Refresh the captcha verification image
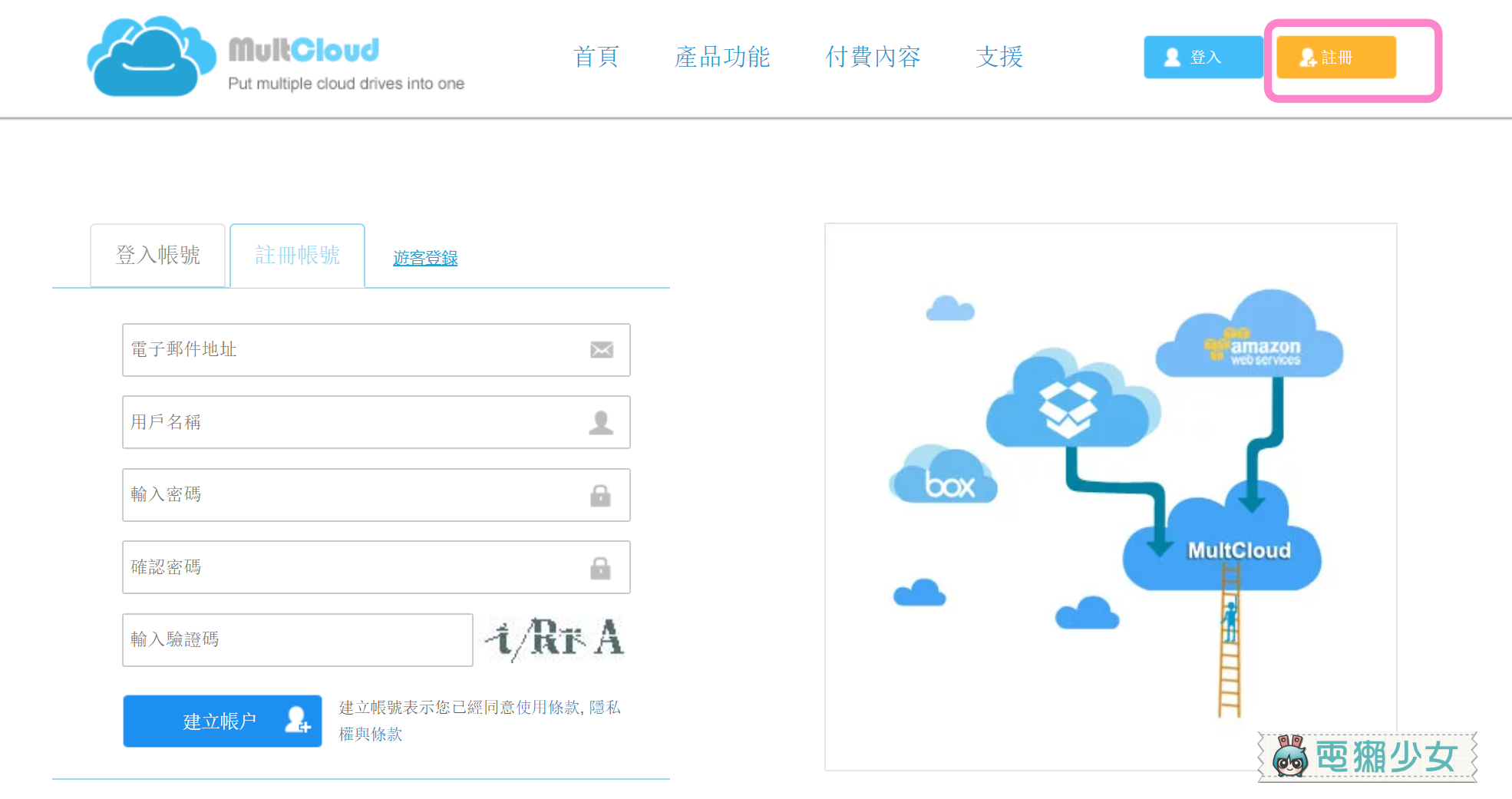The width and height of the screenshot is (1512, 799). click(556, 639)
